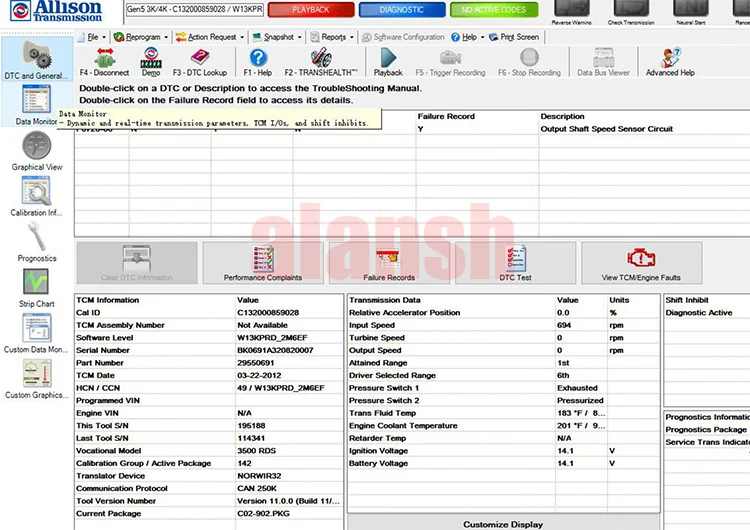
Task: Open the Action Request menu
Action: [x=211, y=37]
